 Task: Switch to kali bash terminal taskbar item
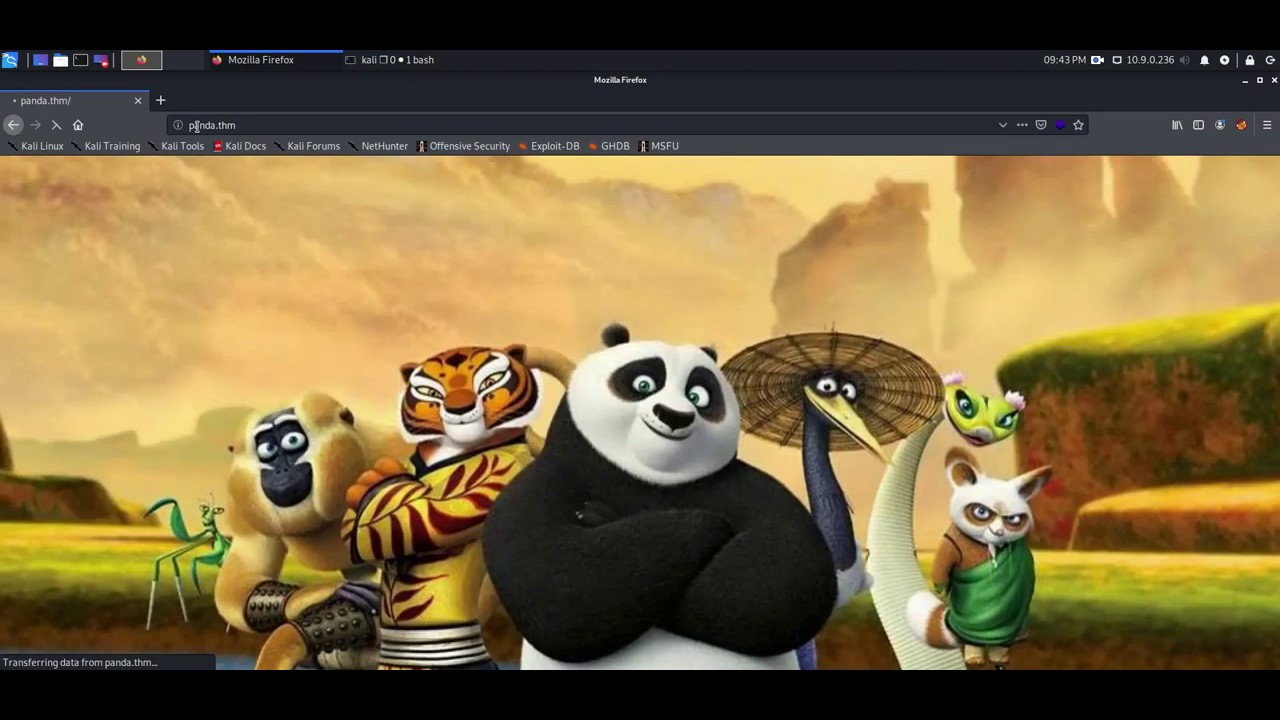(x=389, y=60)
